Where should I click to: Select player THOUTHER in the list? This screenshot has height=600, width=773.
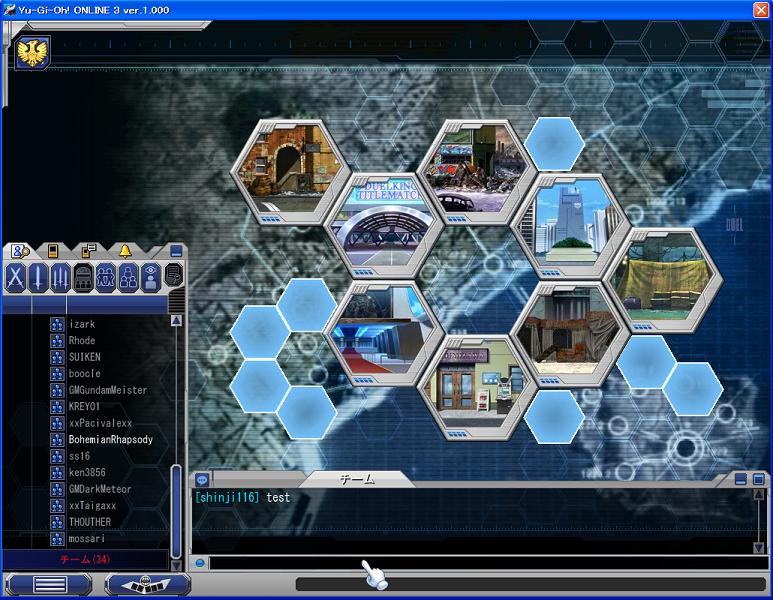coord(90,522)
